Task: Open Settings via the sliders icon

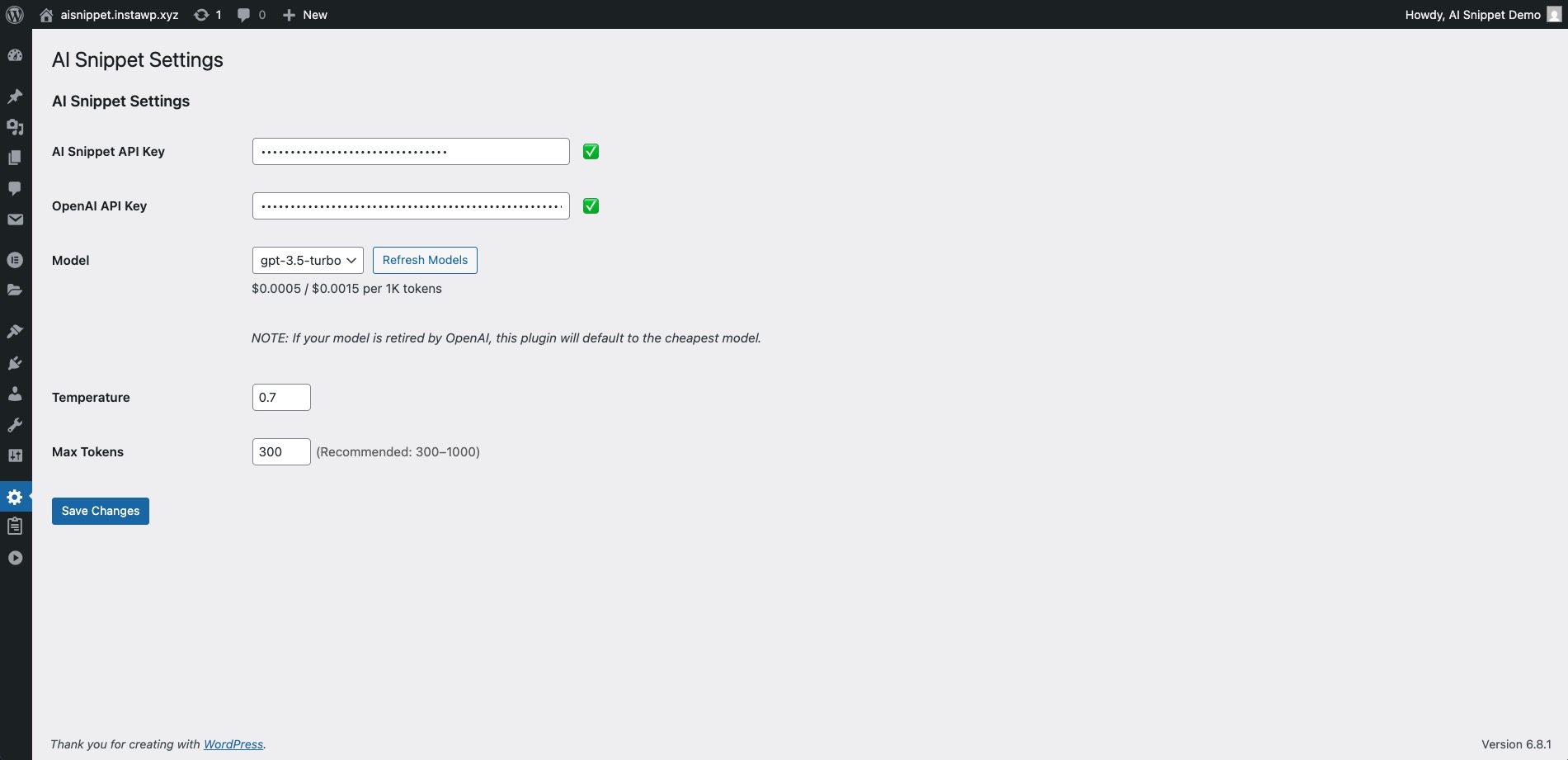Action: [15, 456]
